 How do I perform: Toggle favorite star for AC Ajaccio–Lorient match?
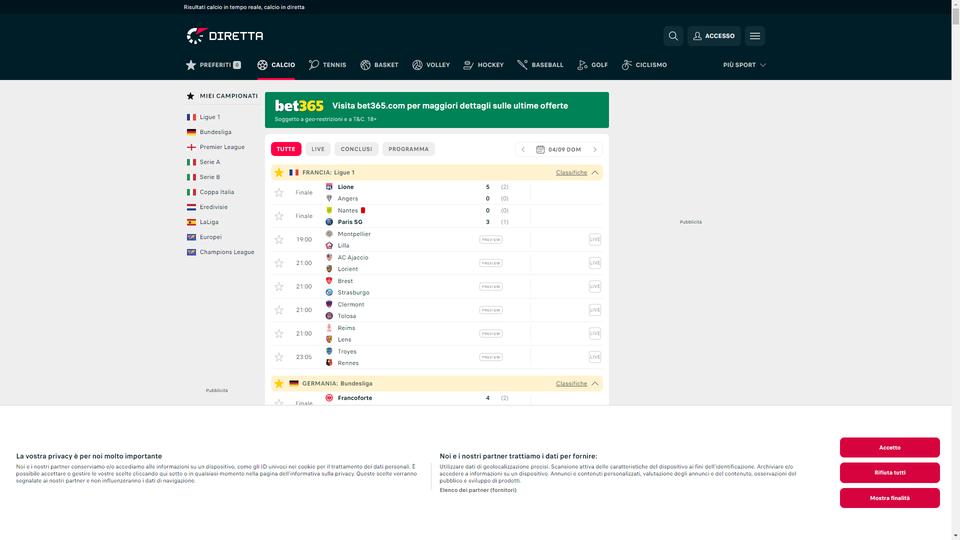point(279,263)
